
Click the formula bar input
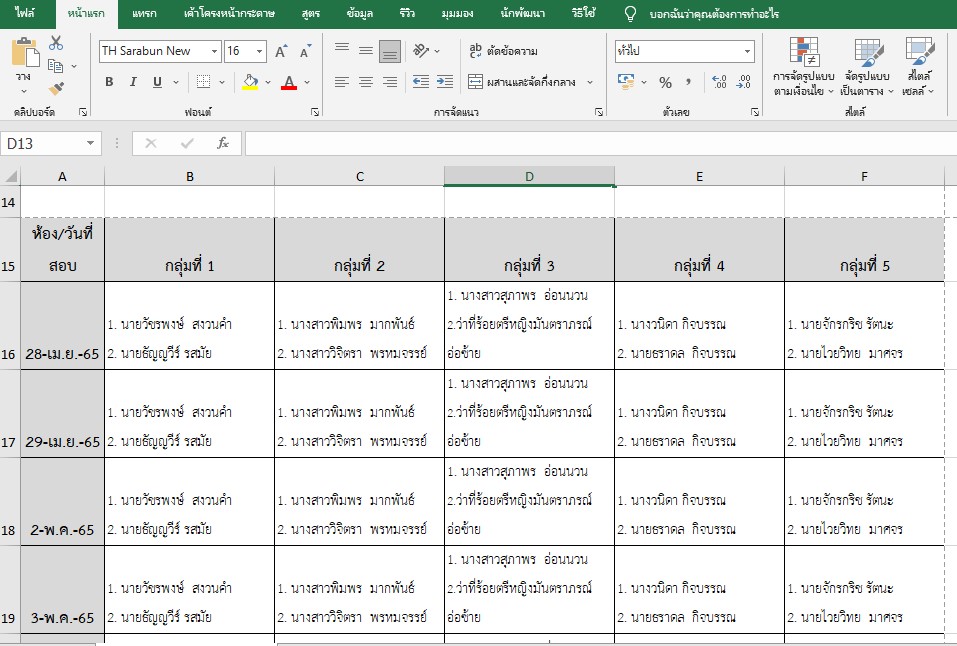coord(601,143)
